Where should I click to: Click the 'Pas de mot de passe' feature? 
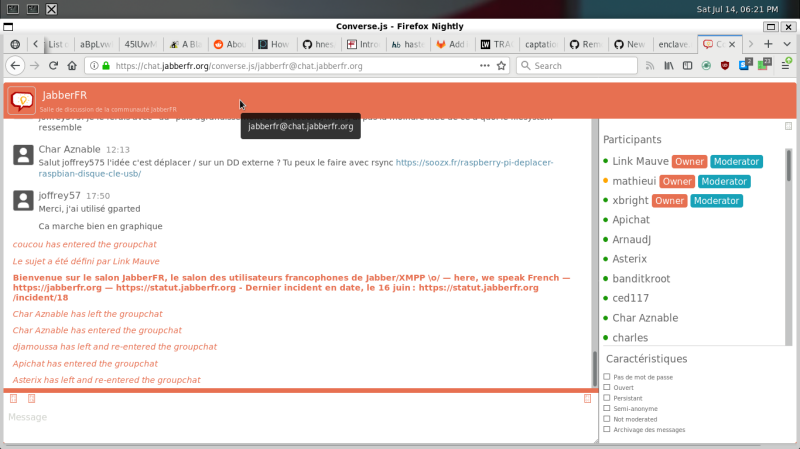click(x=643, y=377)
